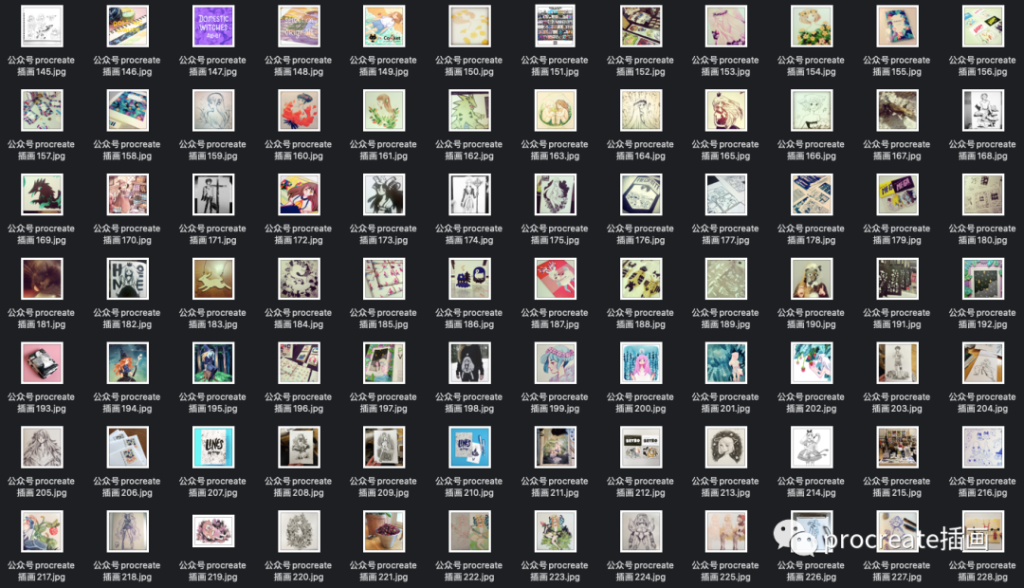Select the file icon 插画 178.jpg

811,194
